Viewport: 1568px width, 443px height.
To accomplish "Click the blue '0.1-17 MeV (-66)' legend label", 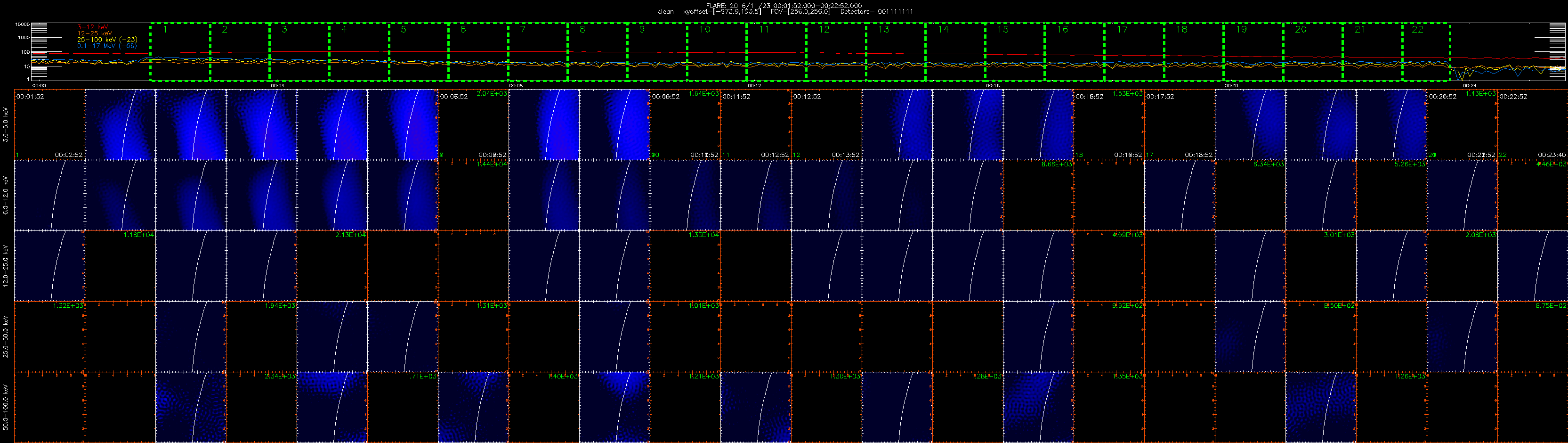I will (x=107, y=46).
